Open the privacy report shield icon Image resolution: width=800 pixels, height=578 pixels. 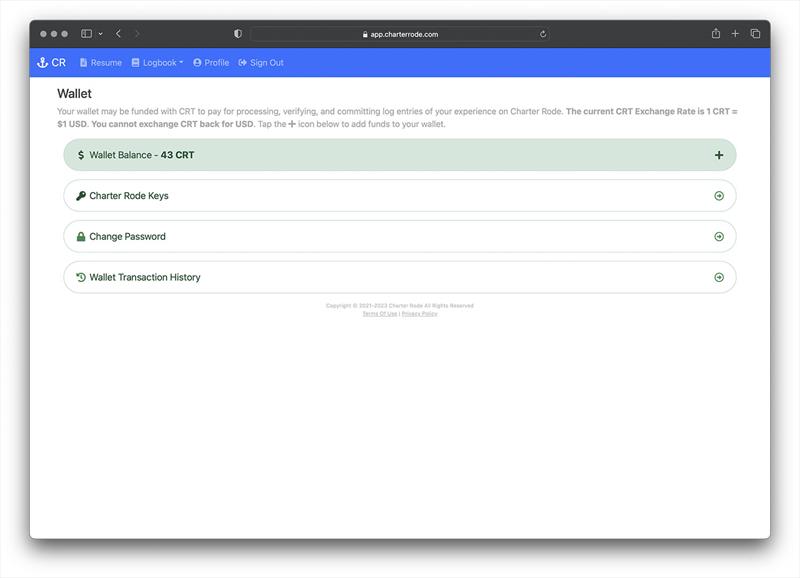pyautogui.click(x=238, y=34)
